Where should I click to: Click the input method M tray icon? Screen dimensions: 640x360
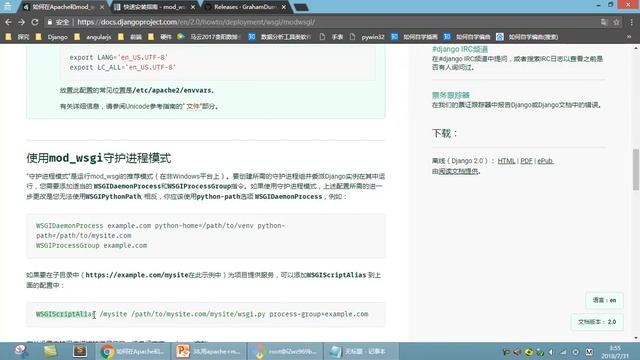pyautogui.click(x=589, y=352)
